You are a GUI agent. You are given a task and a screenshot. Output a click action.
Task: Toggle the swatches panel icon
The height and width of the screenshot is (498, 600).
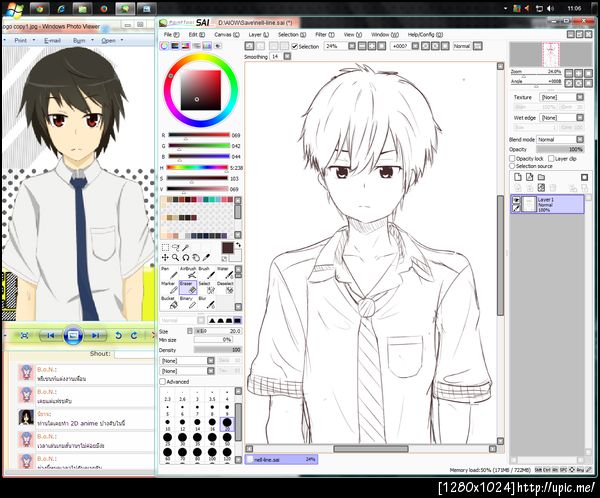(207, 46)
